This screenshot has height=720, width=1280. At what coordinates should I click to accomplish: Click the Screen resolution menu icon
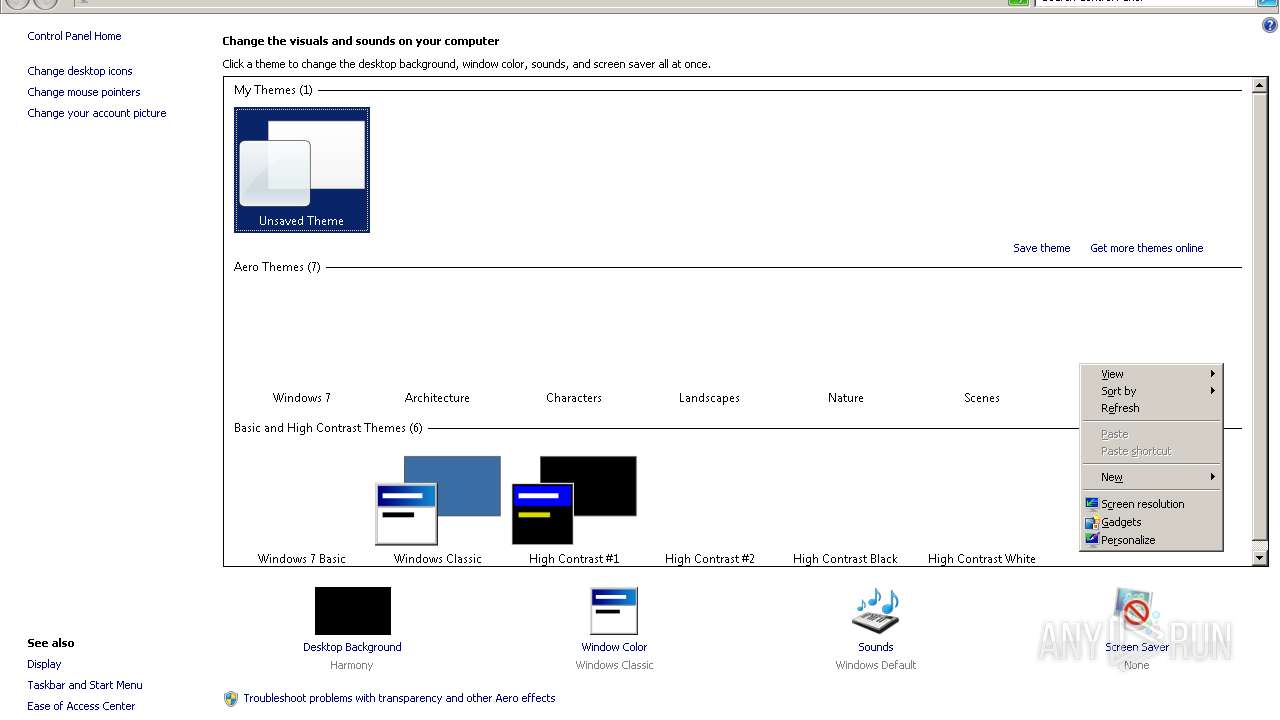coord(1092,504)
